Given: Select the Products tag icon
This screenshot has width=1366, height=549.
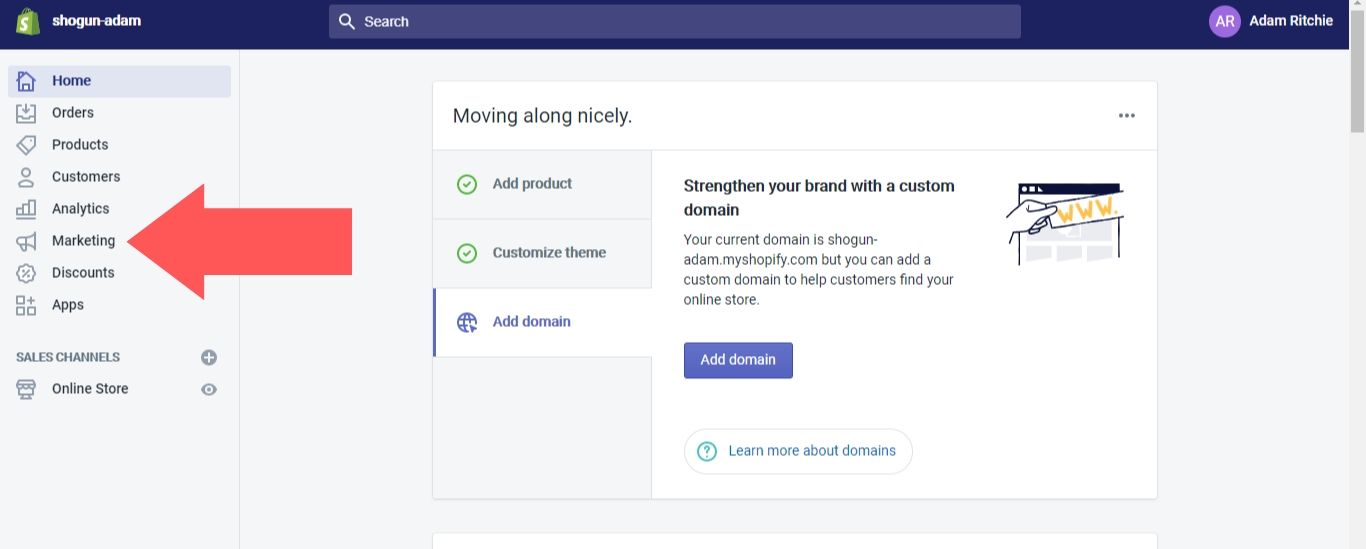Looking at the screenshot, I should coord(26,145).
